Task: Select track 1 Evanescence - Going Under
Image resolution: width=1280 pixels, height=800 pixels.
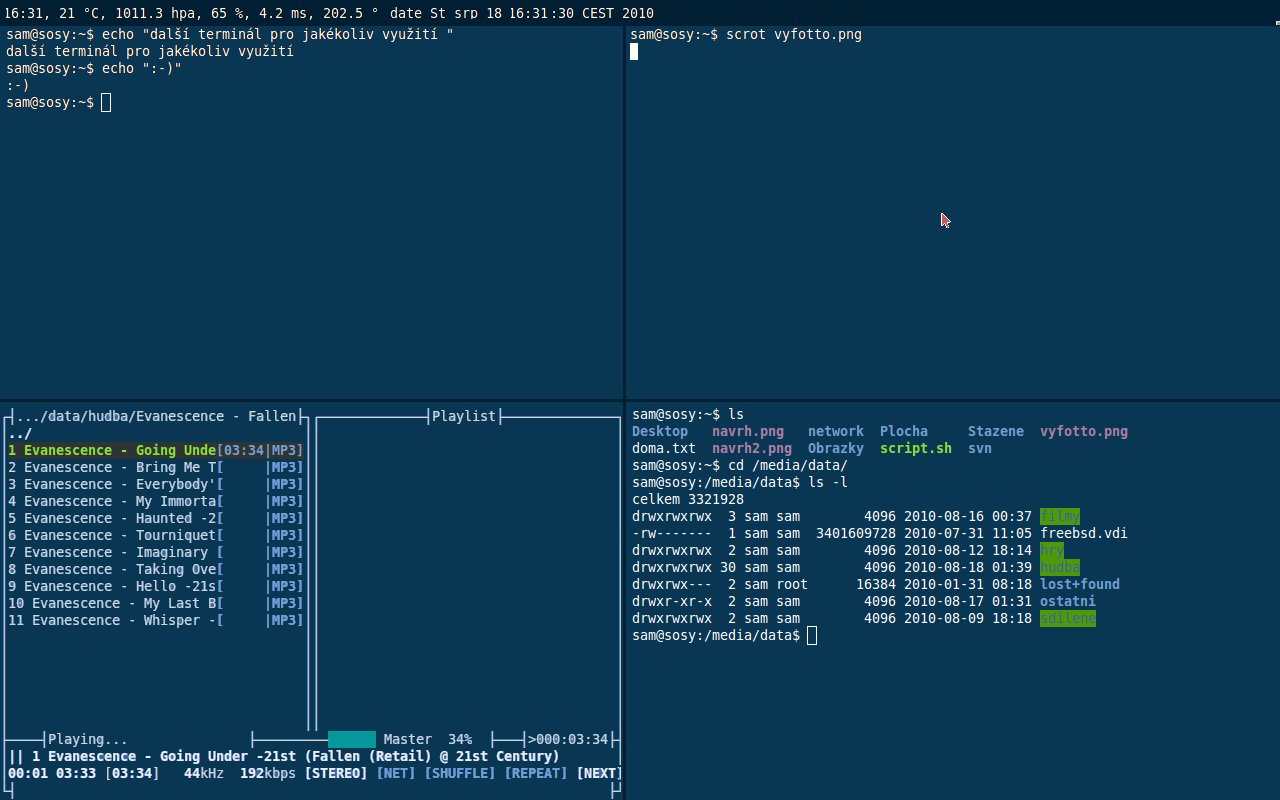Action: [155, 450]
